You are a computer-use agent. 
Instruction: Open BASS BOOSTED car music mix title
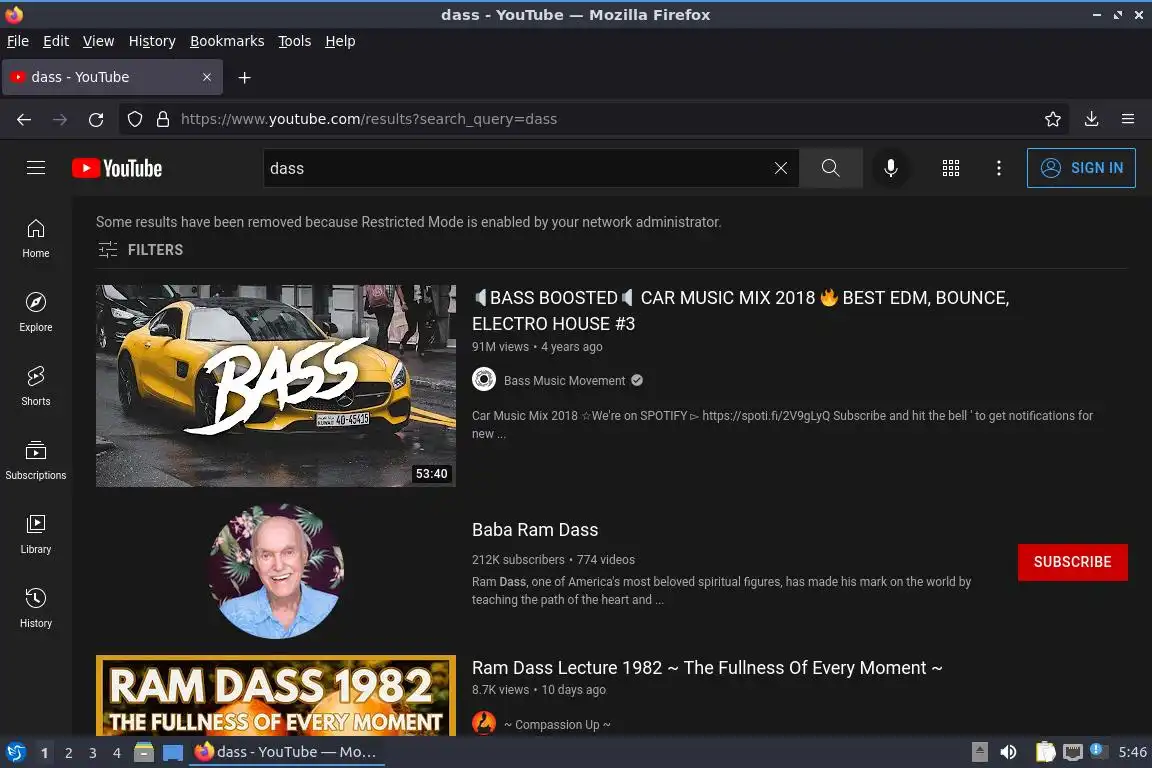[x=741, y=310]
